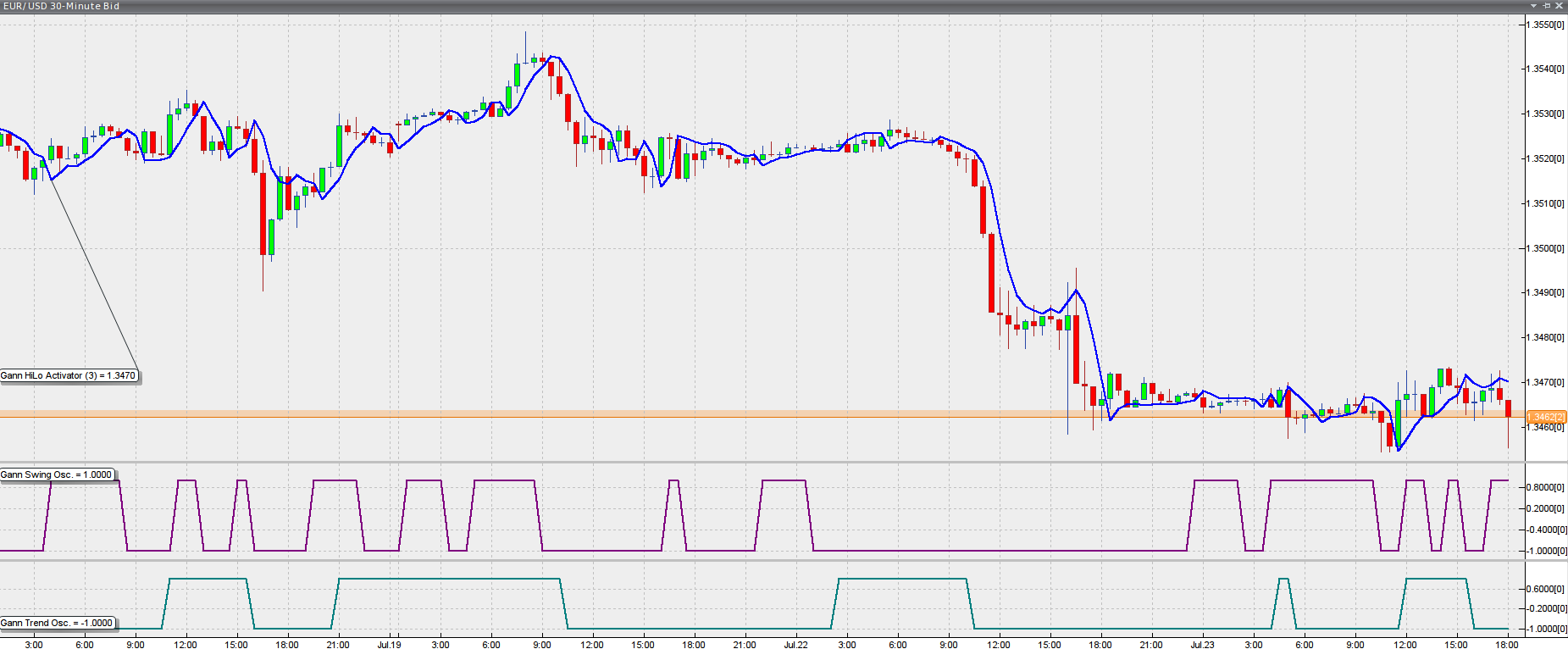Screen dimensions: 1568x649
Task: Click the 18:00 label at far right
Action: 1506,645
